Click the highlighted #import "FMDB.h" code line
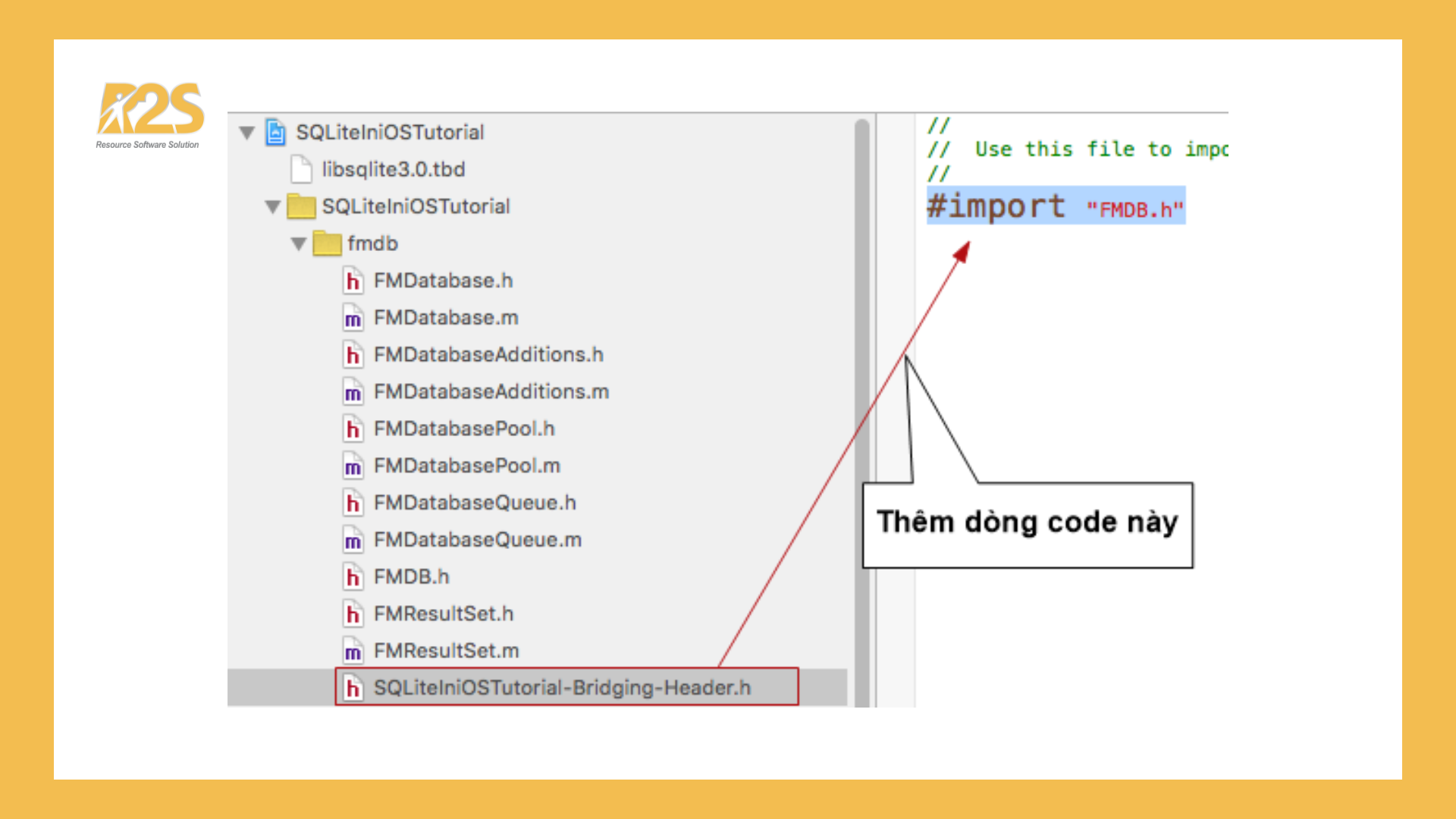This screenshot has width=1456, height=819. (x=1056, y=206)
